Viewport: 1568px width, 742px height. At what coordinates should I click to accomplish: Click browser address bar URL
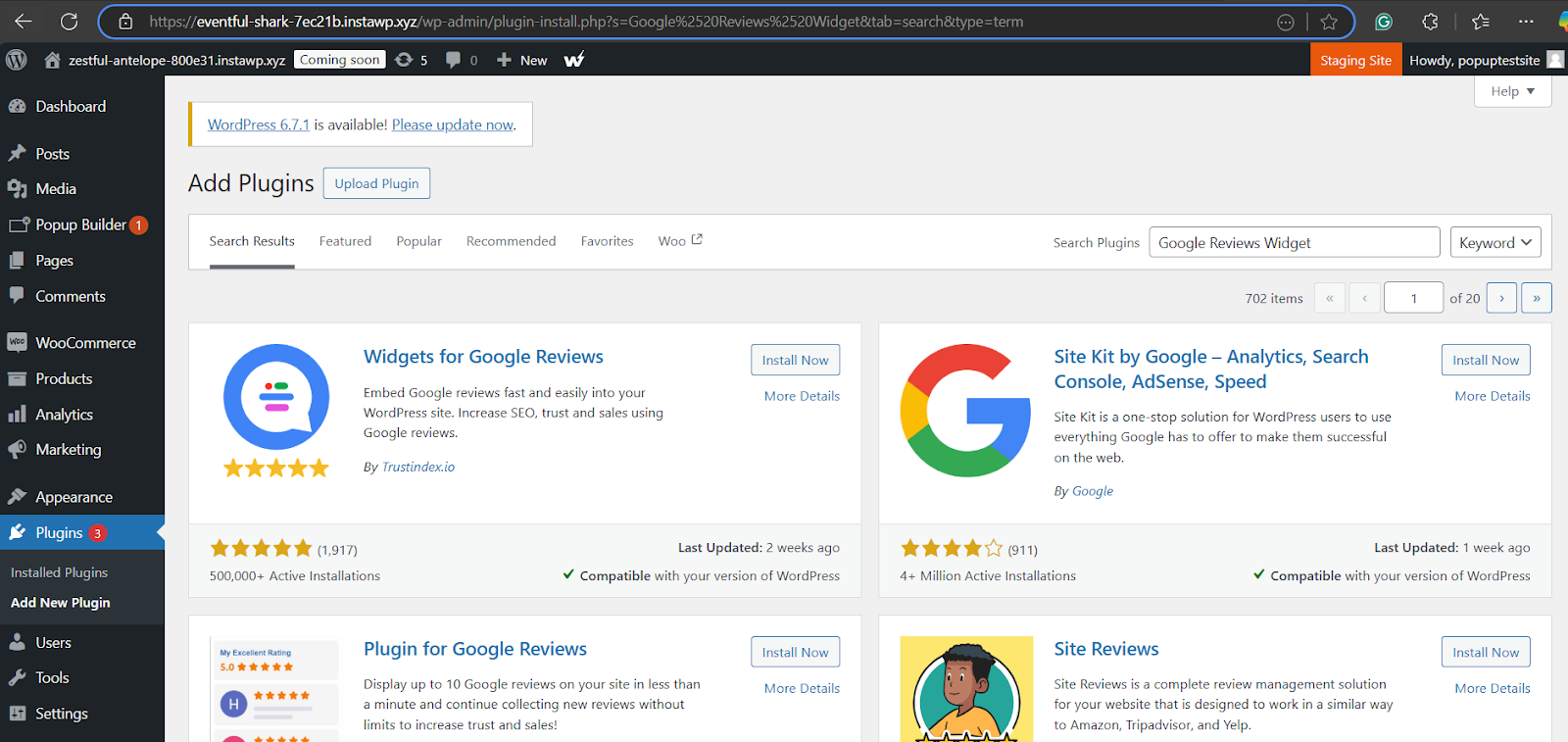click(x=586, y=22)
